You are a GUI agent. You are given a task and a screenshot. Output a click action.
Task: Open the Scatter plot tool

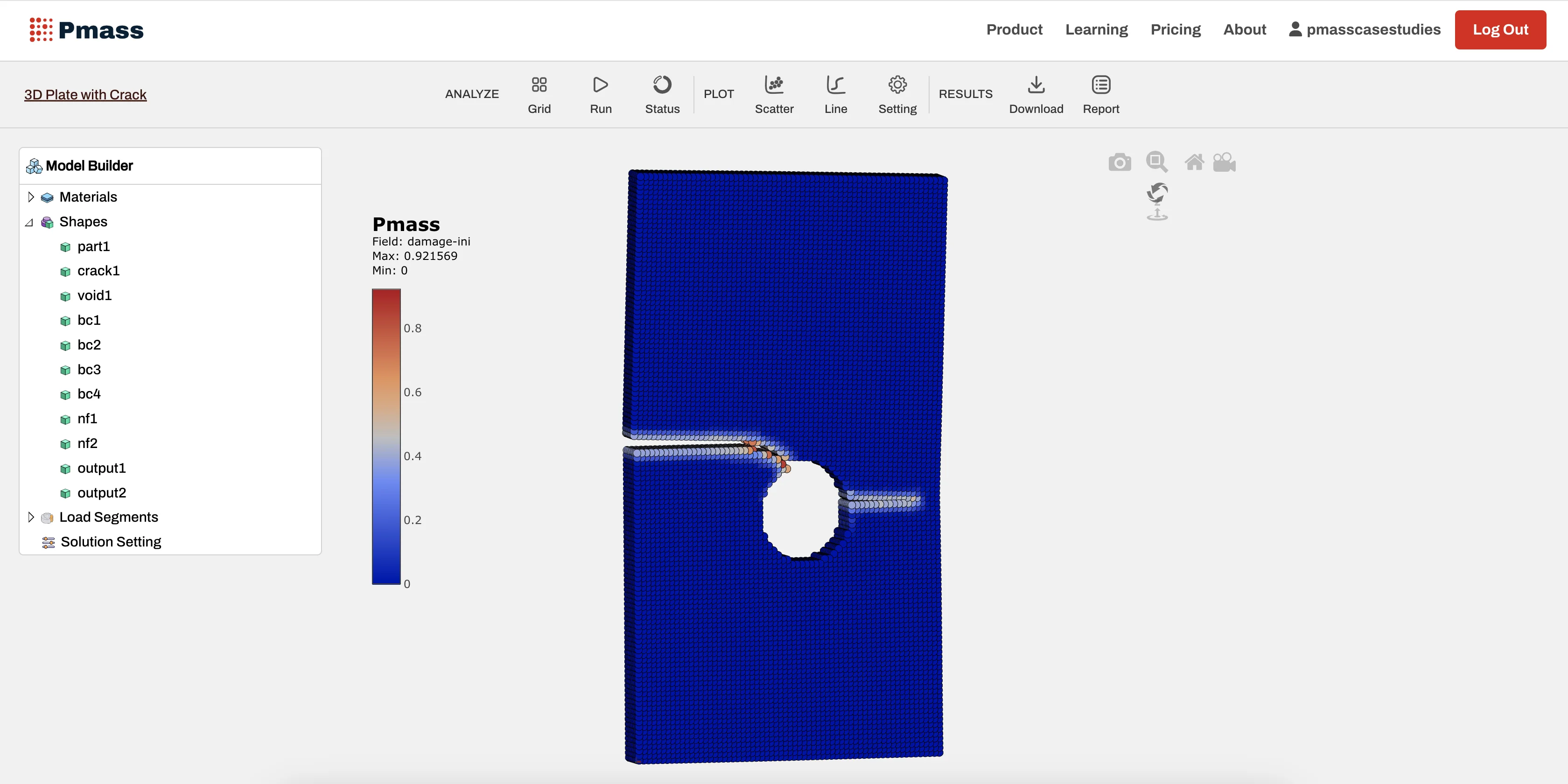point(774,95)
